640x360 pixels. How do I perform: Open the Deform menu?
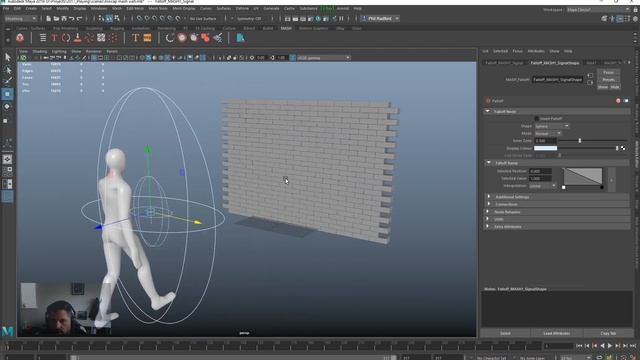[242, 8]
